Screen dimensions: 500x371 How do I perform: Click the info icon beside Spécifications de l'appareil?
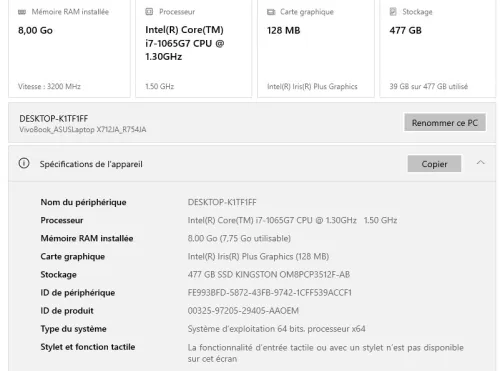(24, 163)
